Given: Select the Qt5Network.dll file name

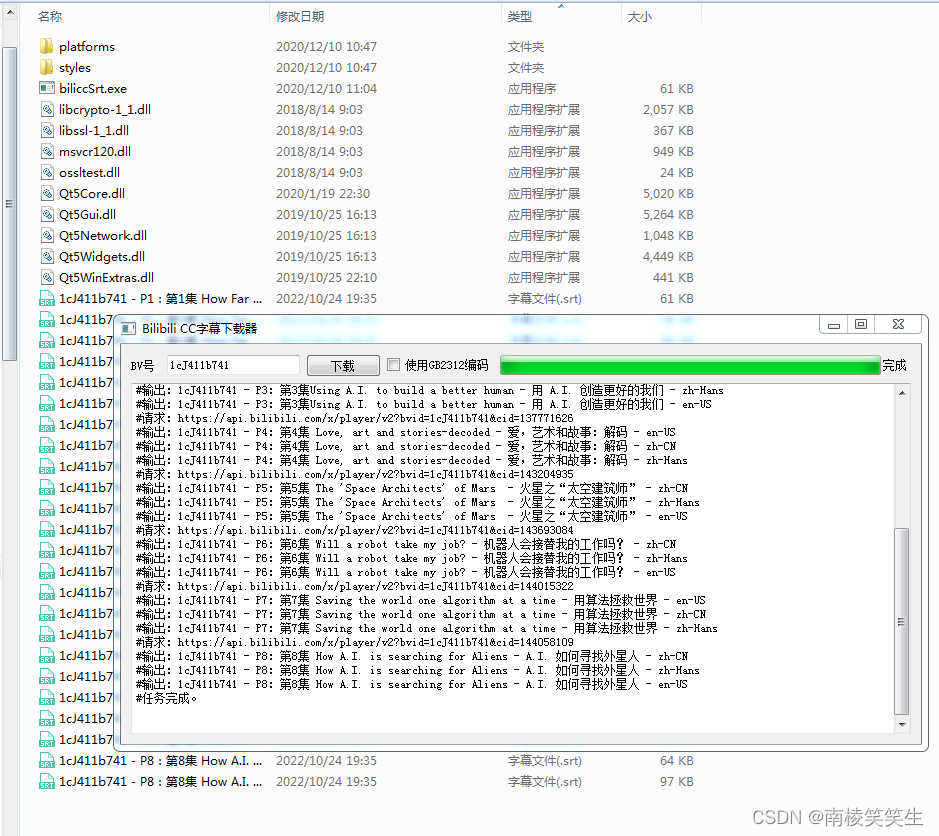Looking at the screenshot, I should [102, 235].
